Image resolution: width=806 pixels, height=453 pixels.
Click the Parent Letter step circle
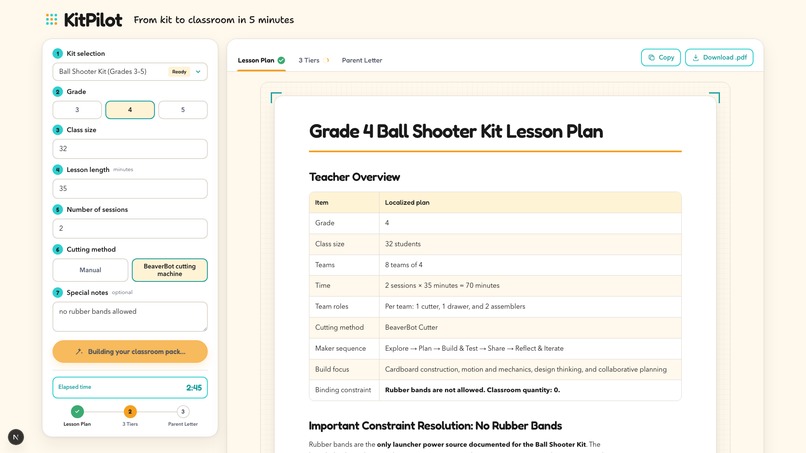pyautogui.click(x=182, y=411)
